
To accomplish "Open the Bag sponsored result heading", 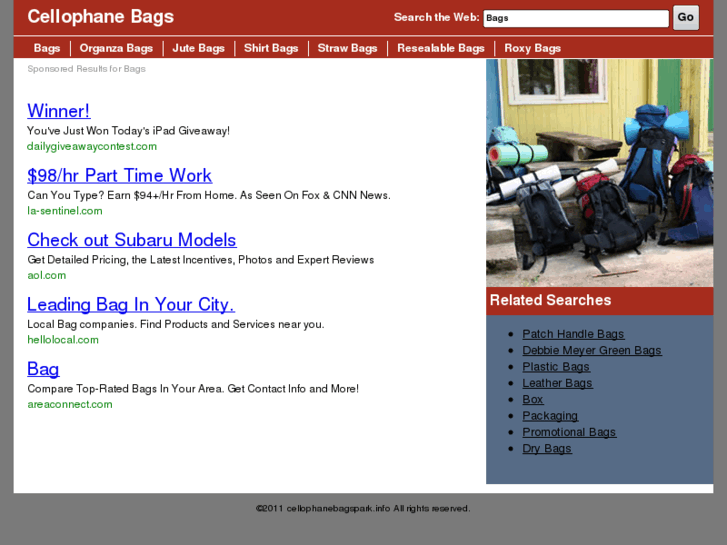I will [x=43, y=369].
